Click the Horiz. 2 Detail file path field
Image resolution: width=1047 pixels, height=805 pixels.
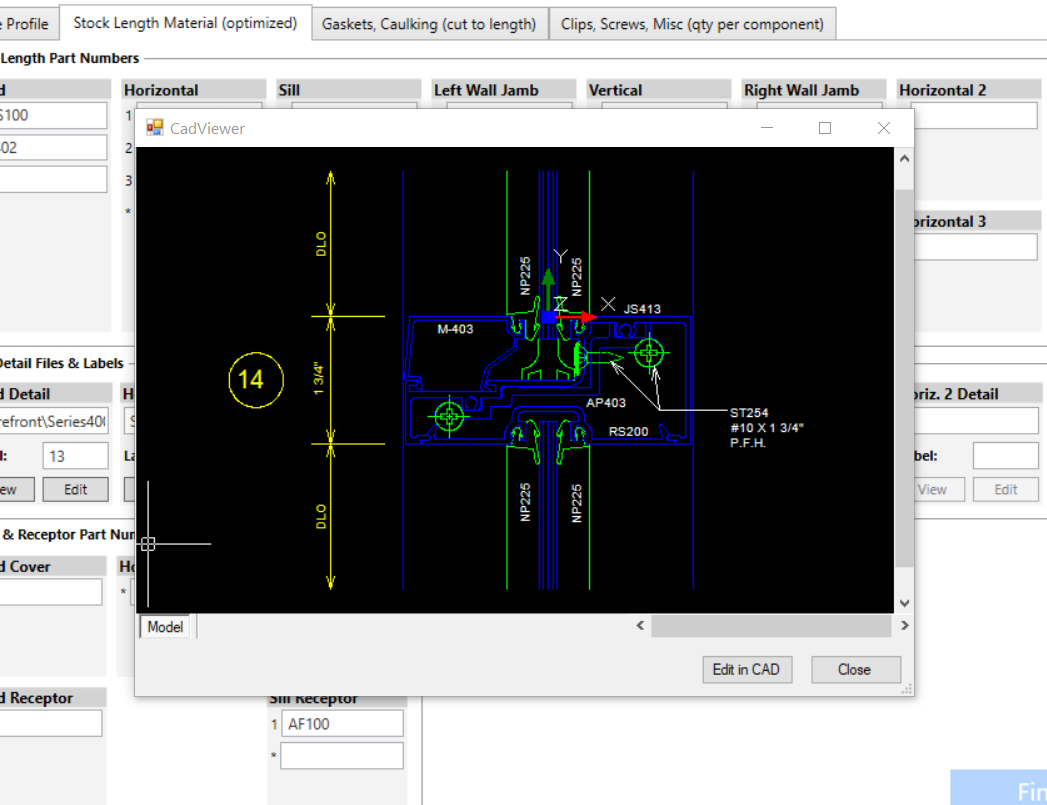pyautogui.click(x=976, y=421)
